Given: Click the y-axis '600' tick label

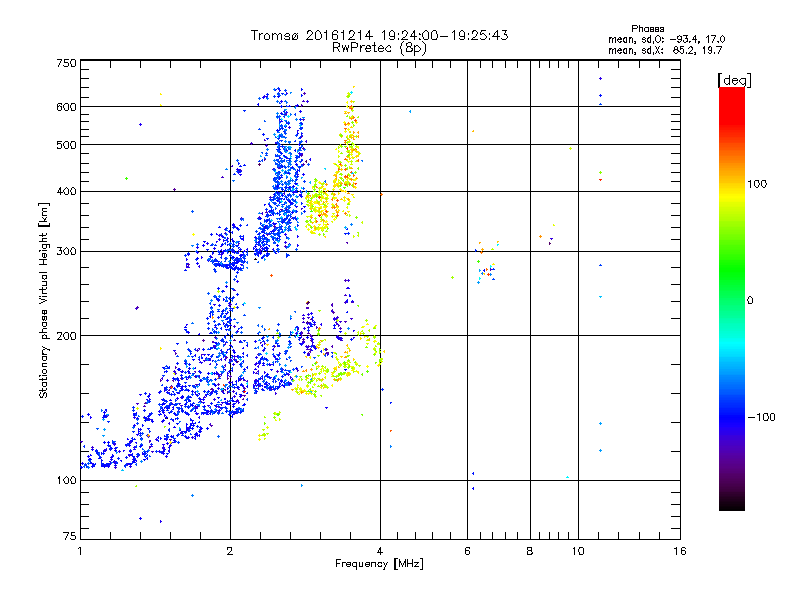Looking at the screenshot, I should 66,107.
